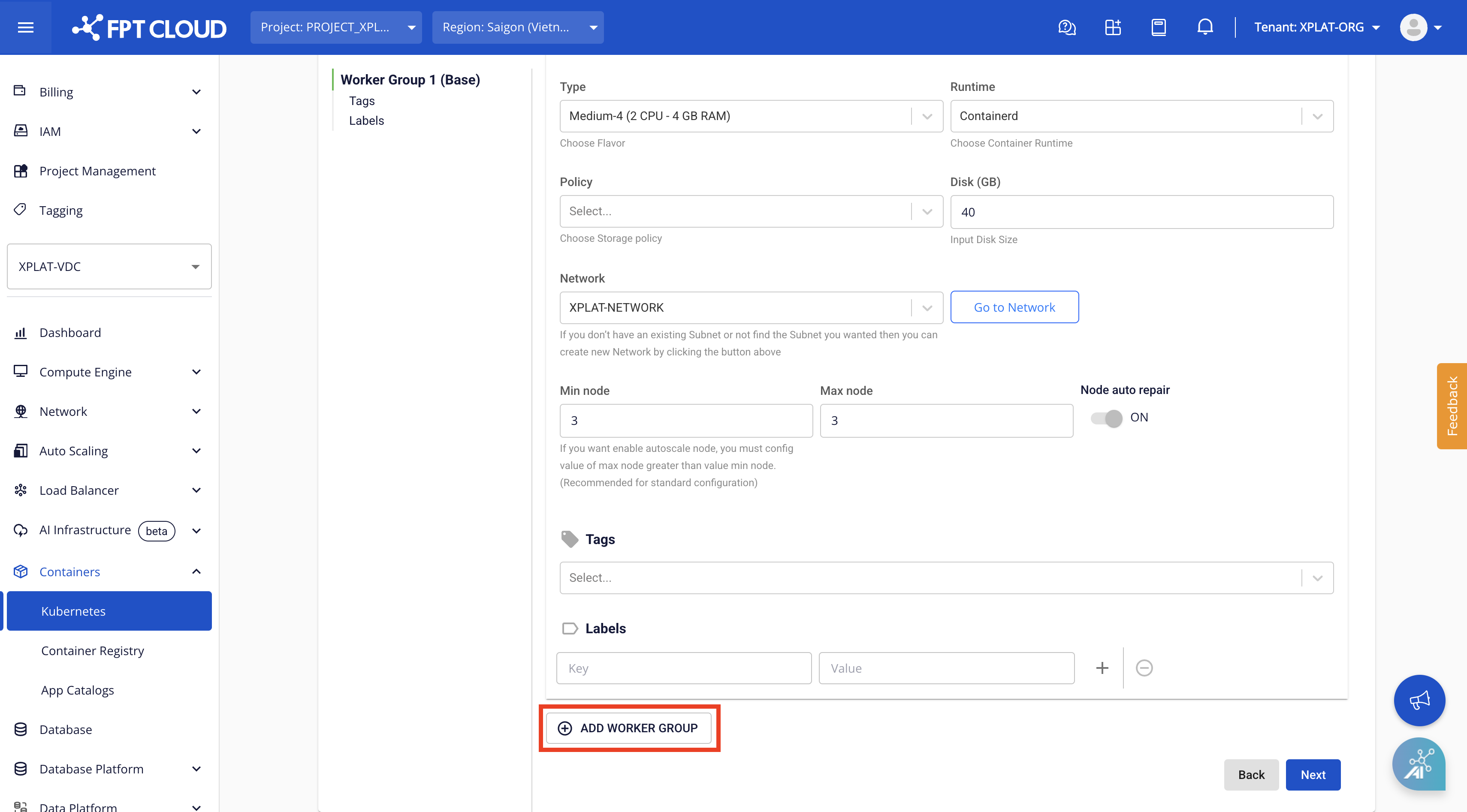1467x812 pixels.
Task: Click the plus icon to add label
Action: tap(1102, 668)
